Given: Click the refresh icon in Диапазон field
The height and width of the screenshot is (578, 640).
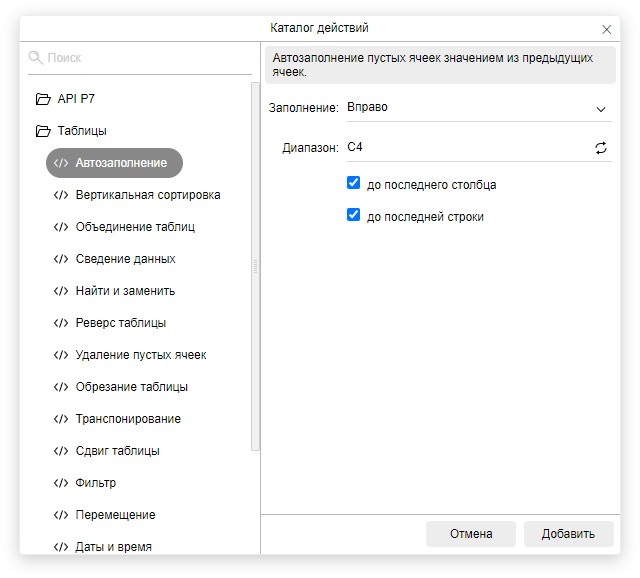Looking at the screenshot, I should [601, 148].
